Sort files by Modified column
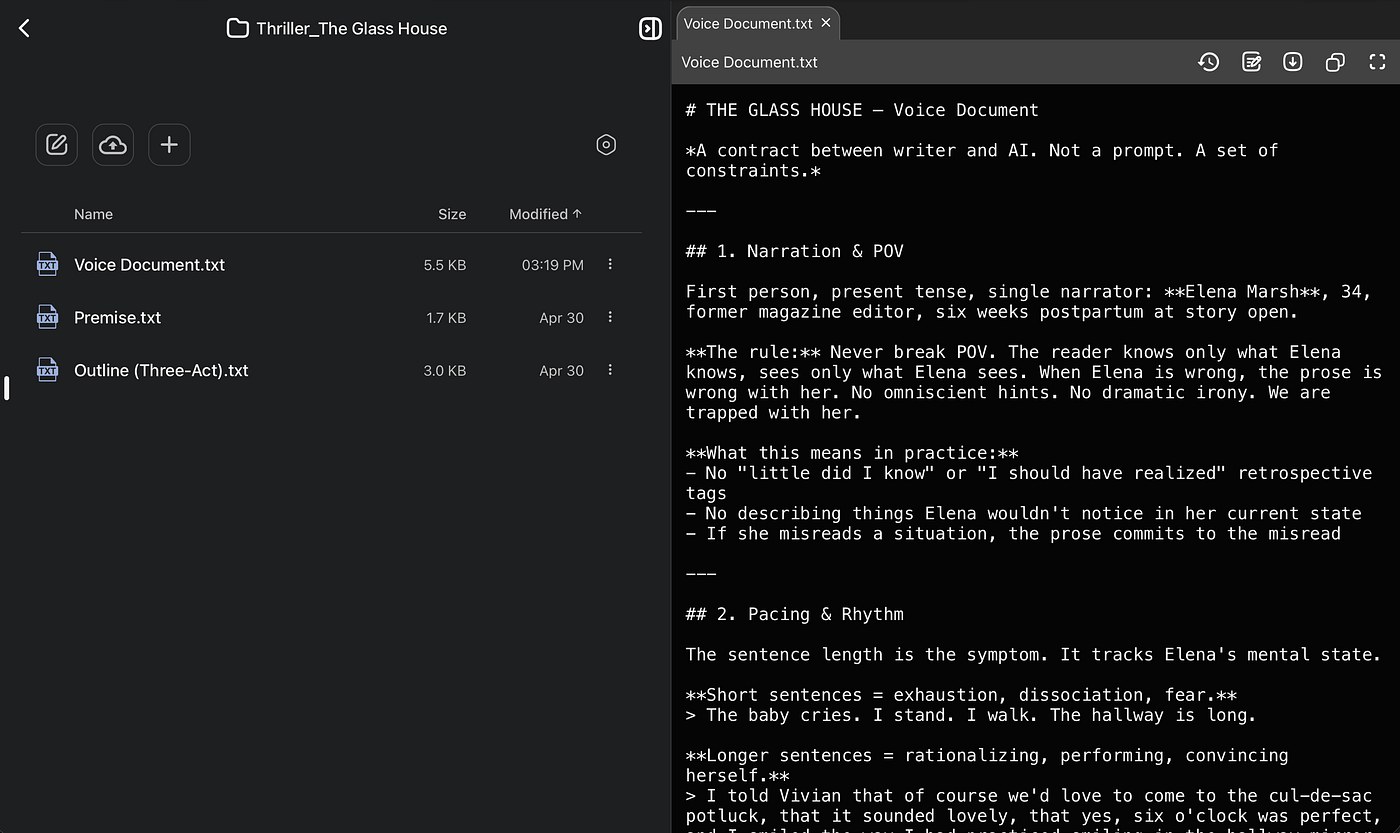 click(546, 214)
